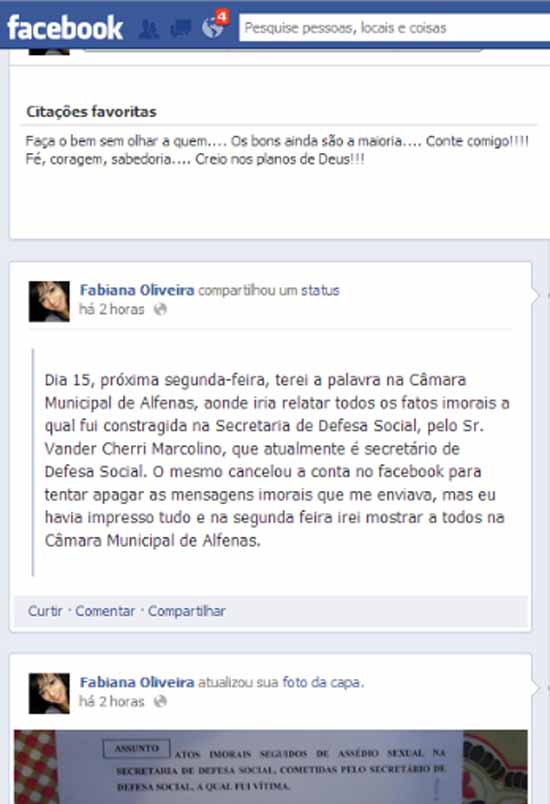Open the cover photo image with ASSUNTO document
Screen dimensions: 550x804
coord(271,767)
